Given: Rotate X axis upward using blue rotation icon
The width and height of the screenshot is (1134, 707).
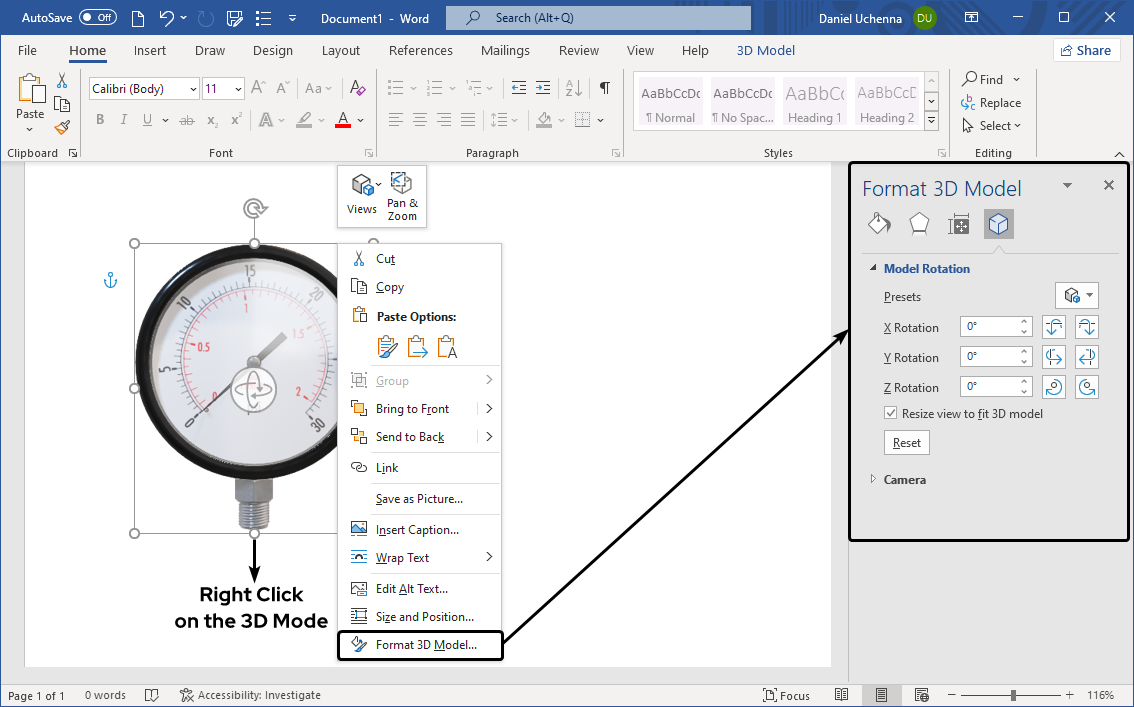Looking at the screenshot, I should (x=1054, y=326).
